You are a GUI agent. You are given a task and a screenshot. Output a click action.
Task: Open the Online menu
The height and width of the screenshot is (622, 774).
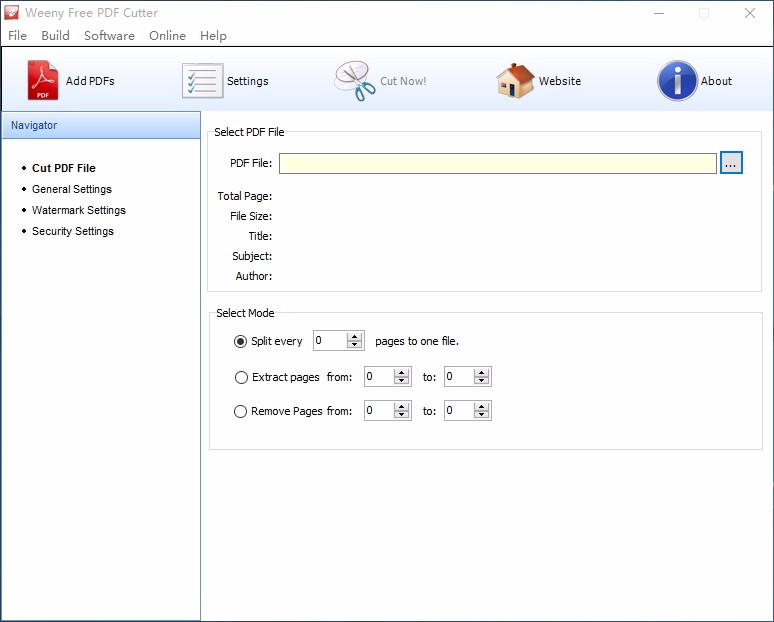(x=167, y=36)
